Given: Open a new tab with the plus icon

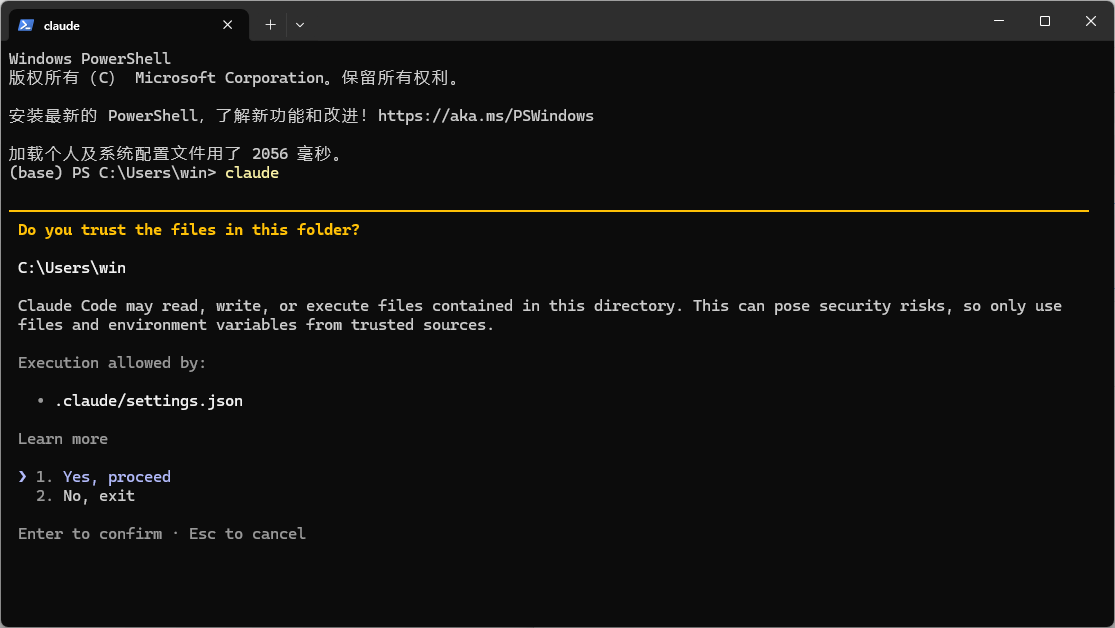Looking at the screenshot, I should pos(269,24).
